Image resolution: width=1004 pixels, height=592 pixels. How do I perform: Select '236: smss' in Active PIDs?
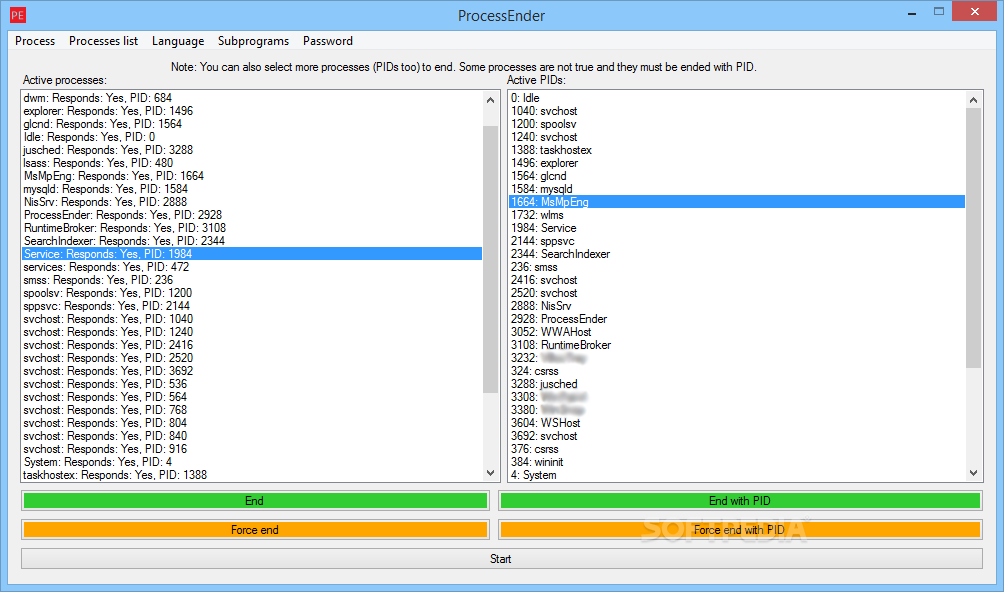point(737,267)
